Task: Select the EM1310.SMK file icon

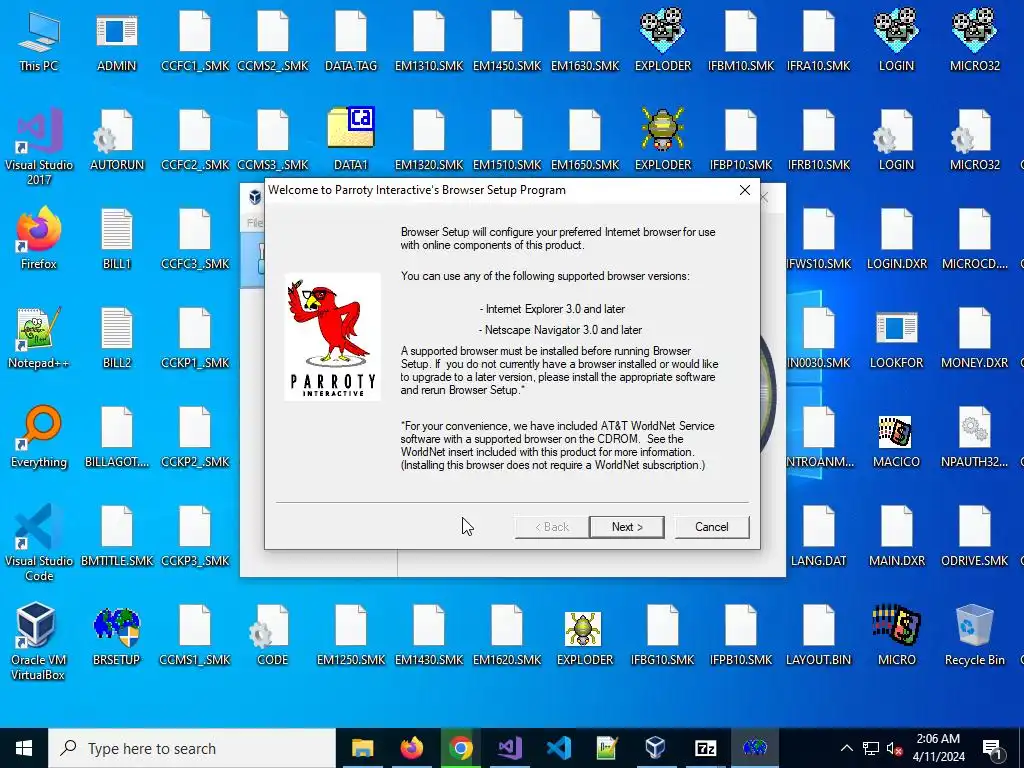Action: tap(428, 40)
